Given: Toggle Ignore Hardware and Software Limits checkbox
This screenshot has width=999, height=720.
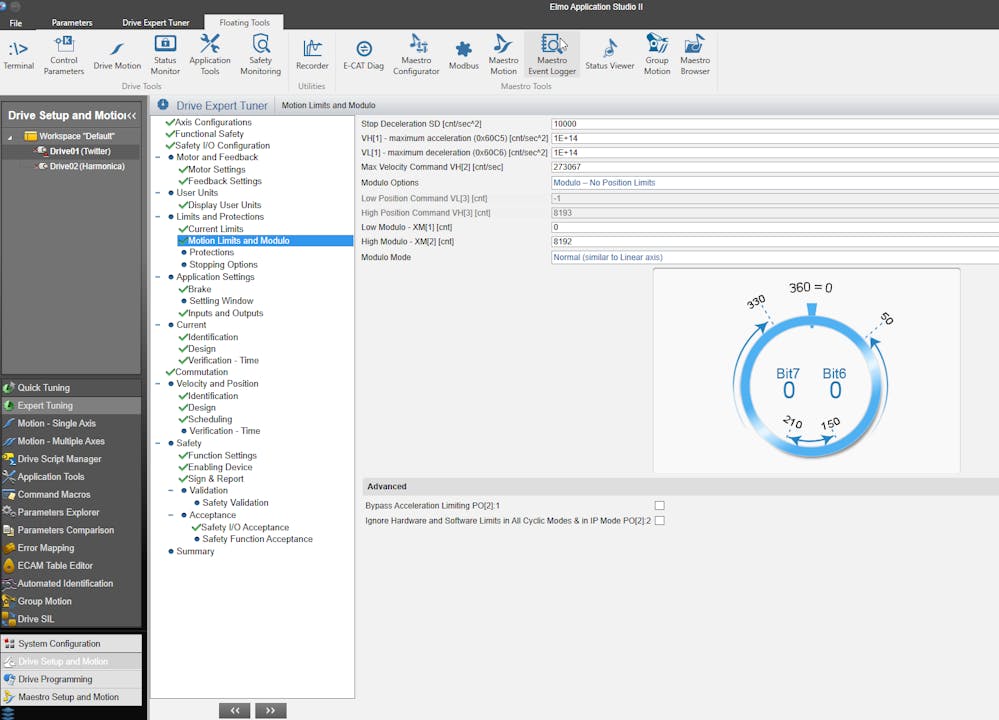Looking at the screenshot, I should click(x=659, y=521).
